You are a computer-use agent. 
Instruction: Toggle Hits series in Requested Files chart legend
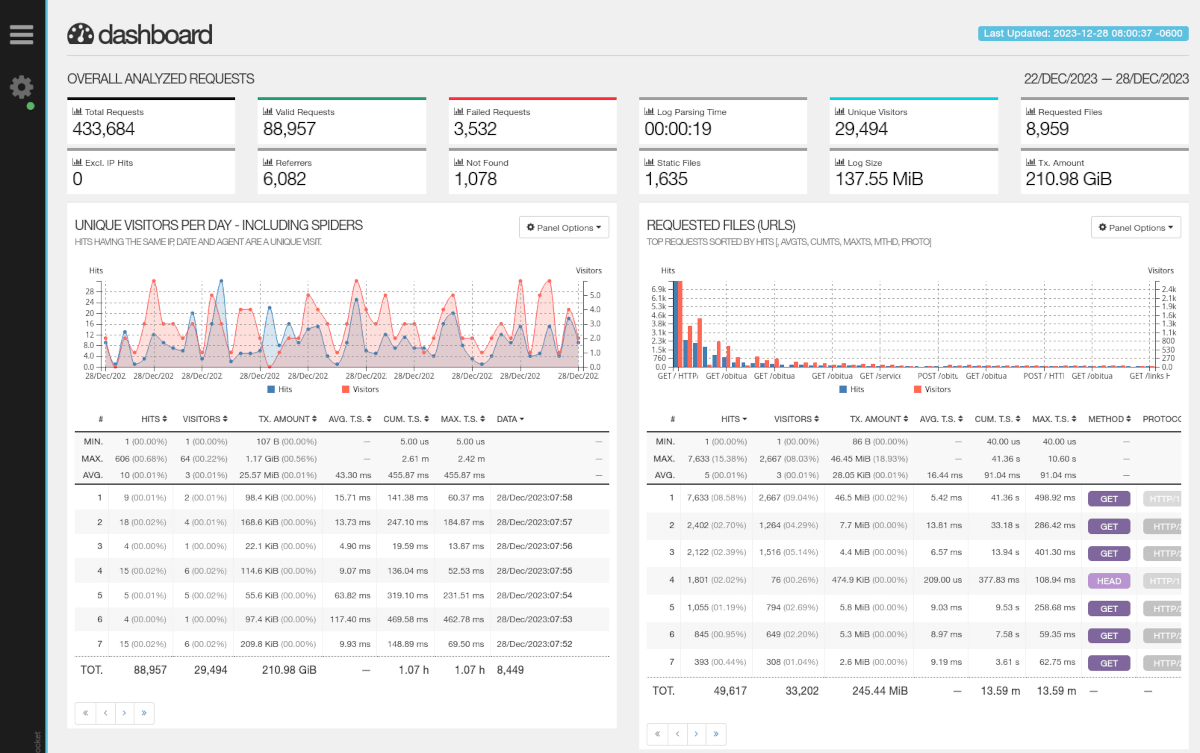click(x=851, y=389)
